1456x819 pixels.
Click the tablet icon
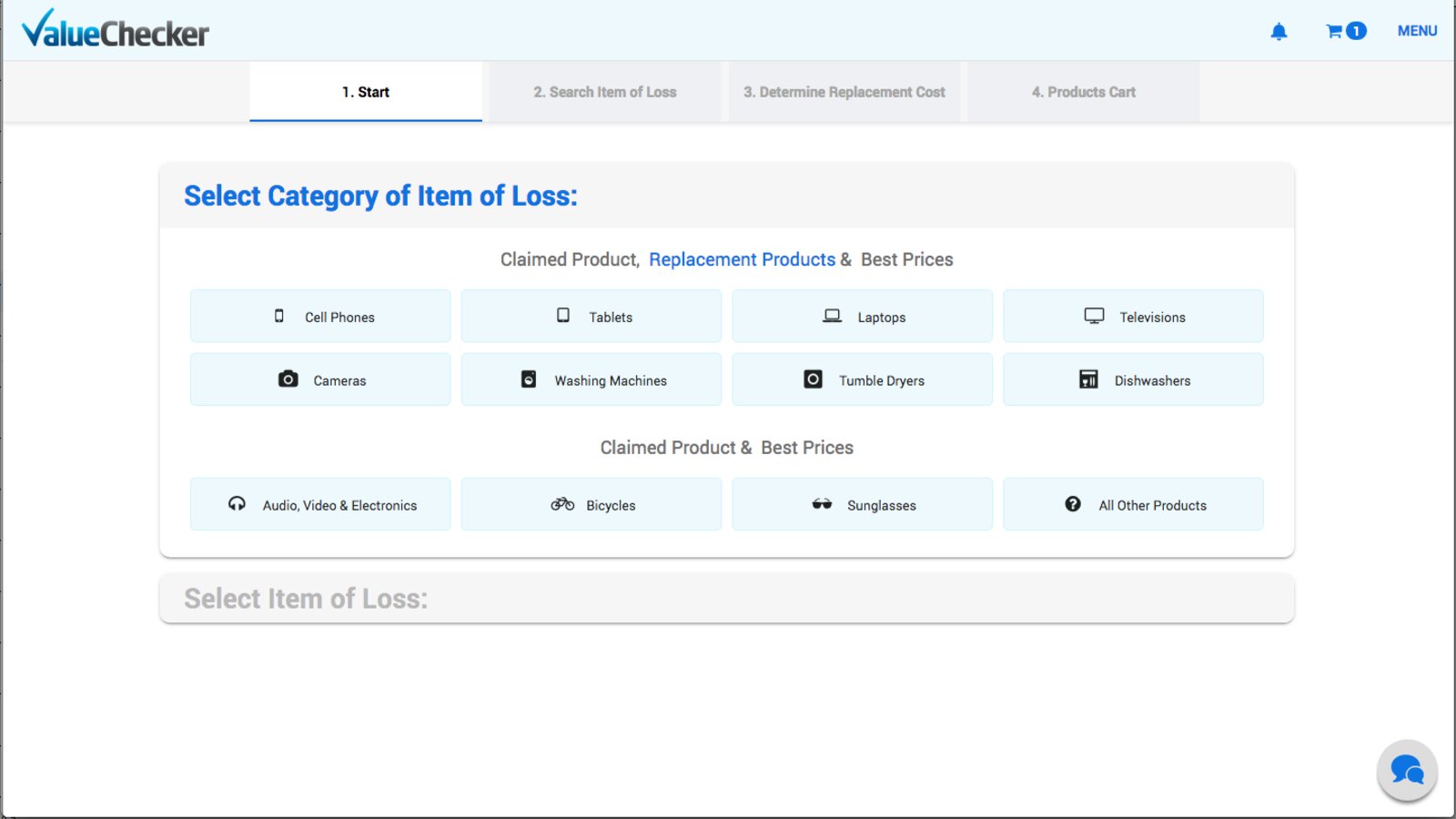coord(563,315)
